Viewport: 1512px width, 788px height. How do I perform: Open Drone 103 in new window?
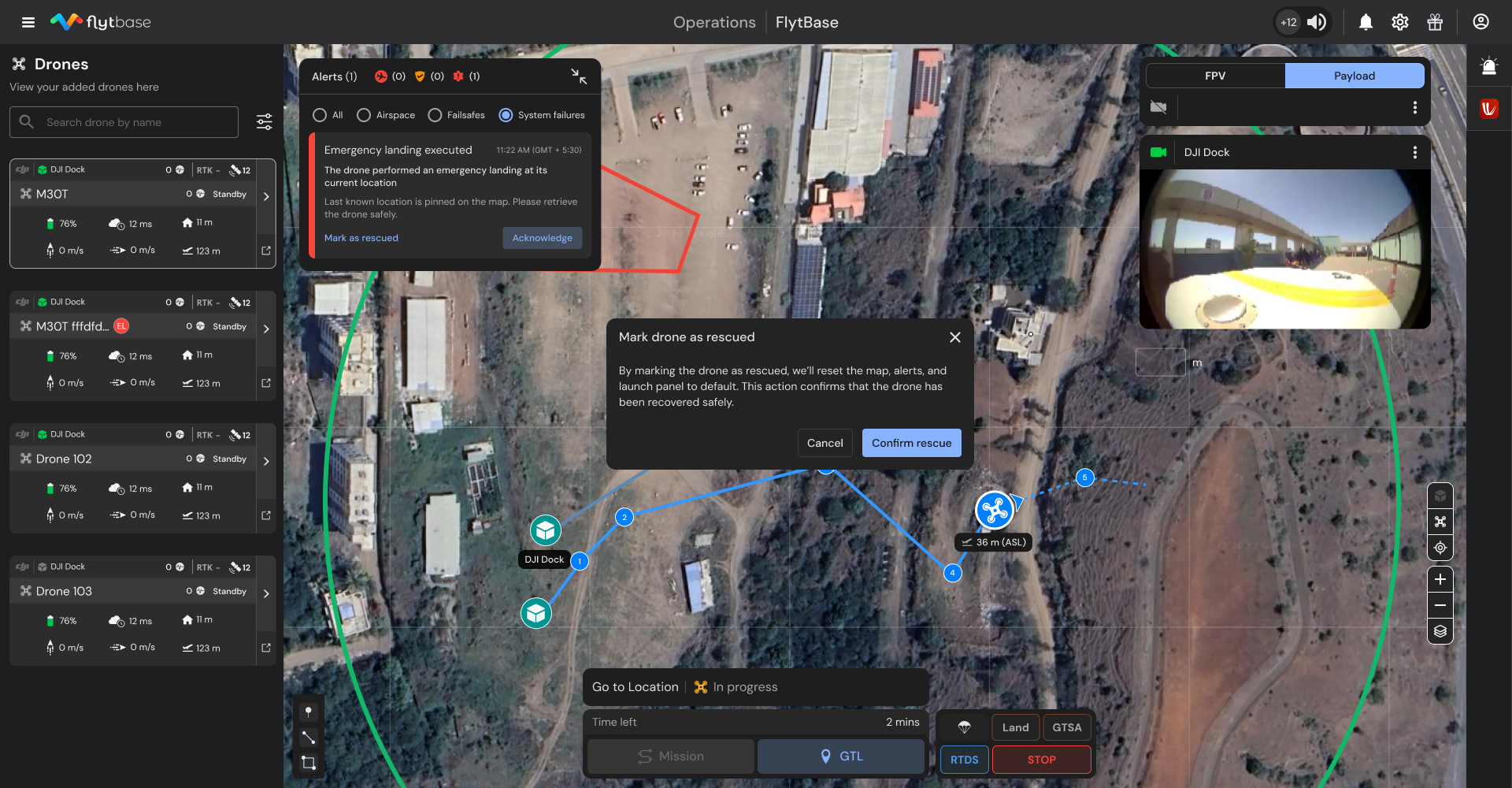(266, 648)
